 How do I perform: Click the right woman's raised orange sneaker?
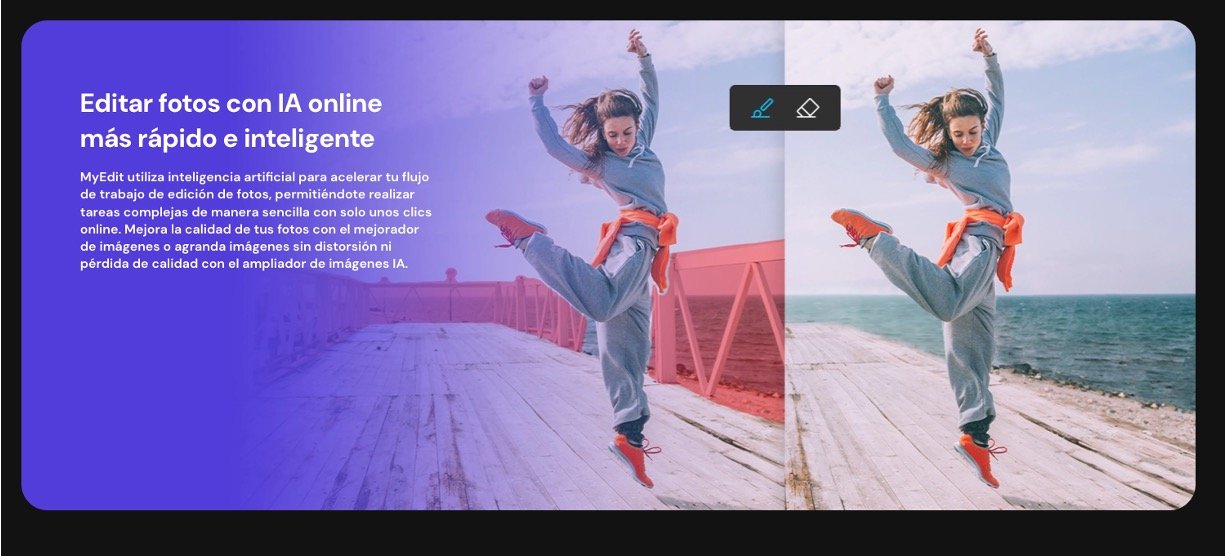click(859, 222)
